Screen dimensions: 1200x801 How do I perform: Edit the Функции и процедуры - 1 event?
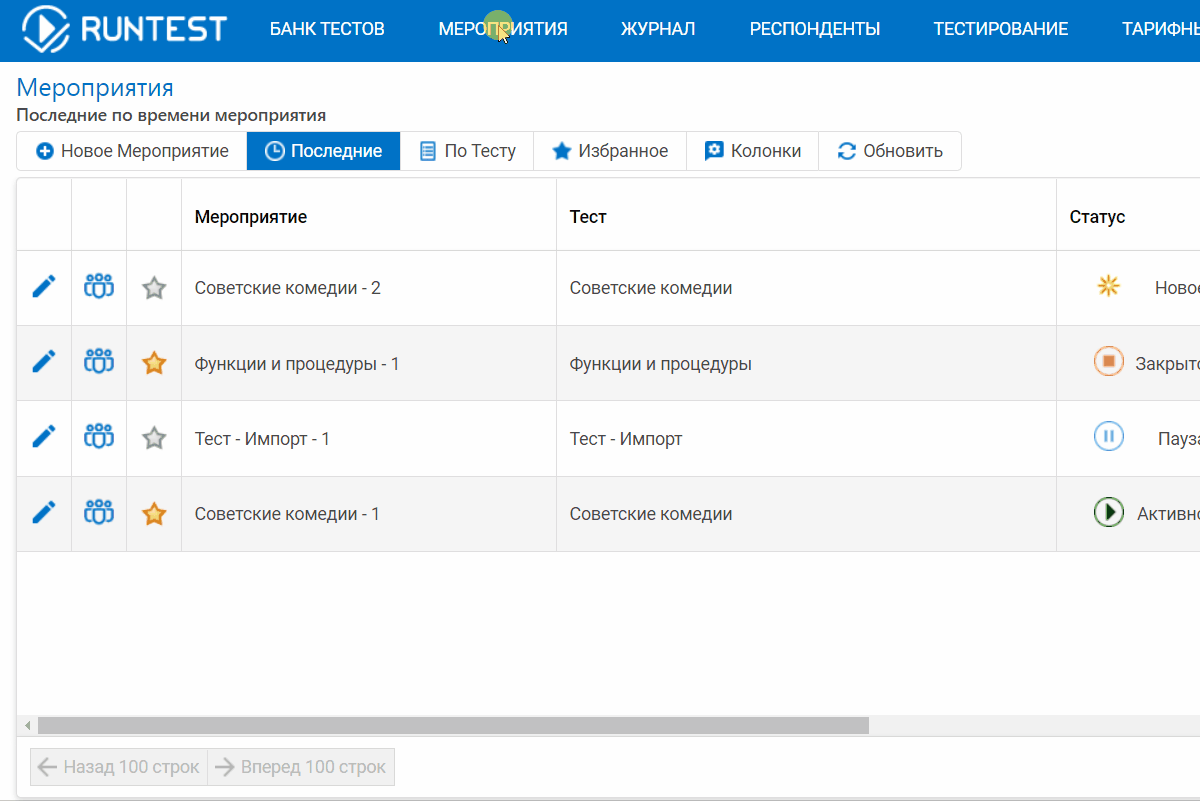[44, 362]
